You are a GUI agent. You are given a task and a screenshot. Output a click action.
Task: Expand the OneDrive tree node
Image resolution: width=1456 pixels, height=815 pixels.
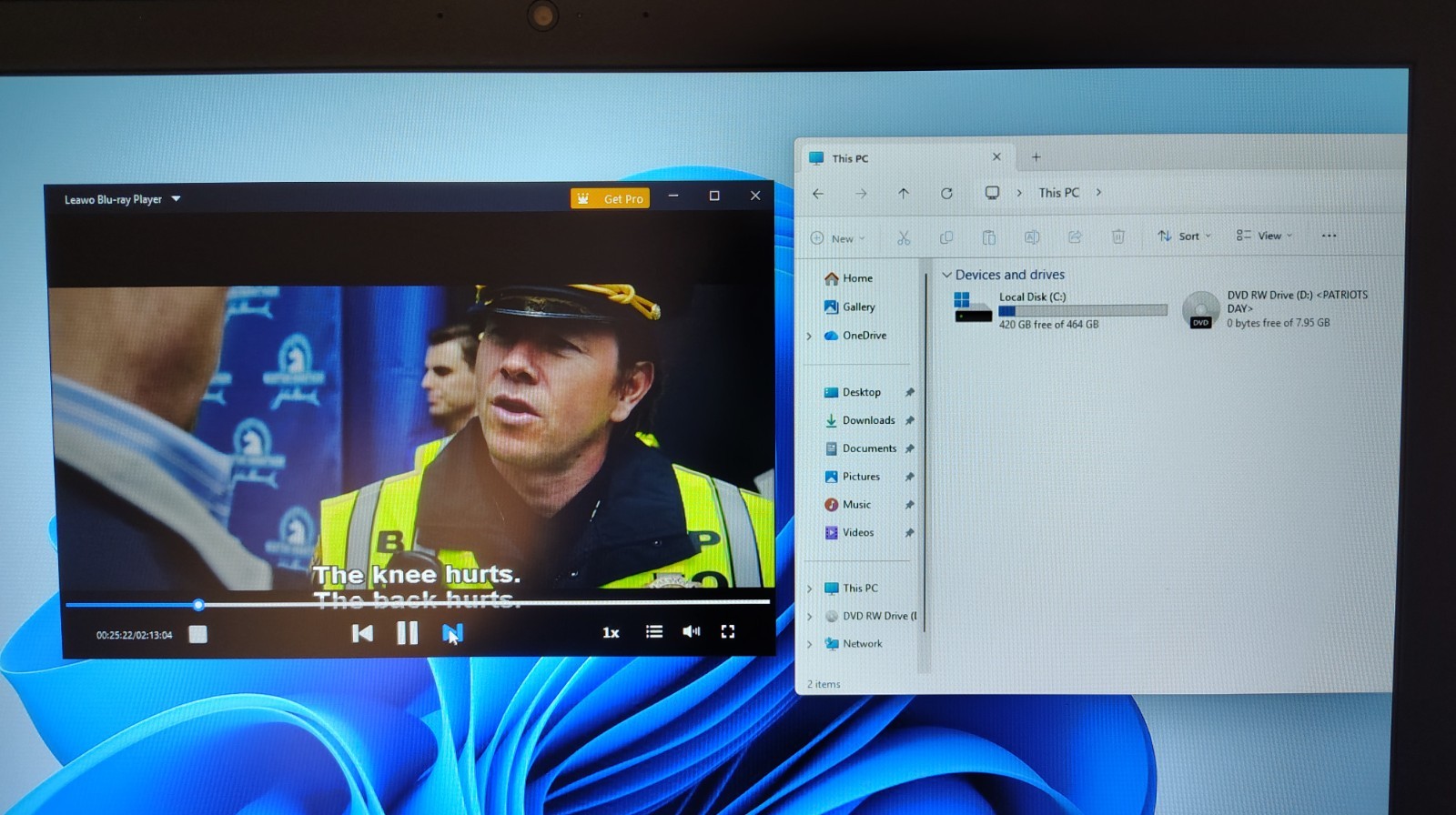(x=809, y=336)
